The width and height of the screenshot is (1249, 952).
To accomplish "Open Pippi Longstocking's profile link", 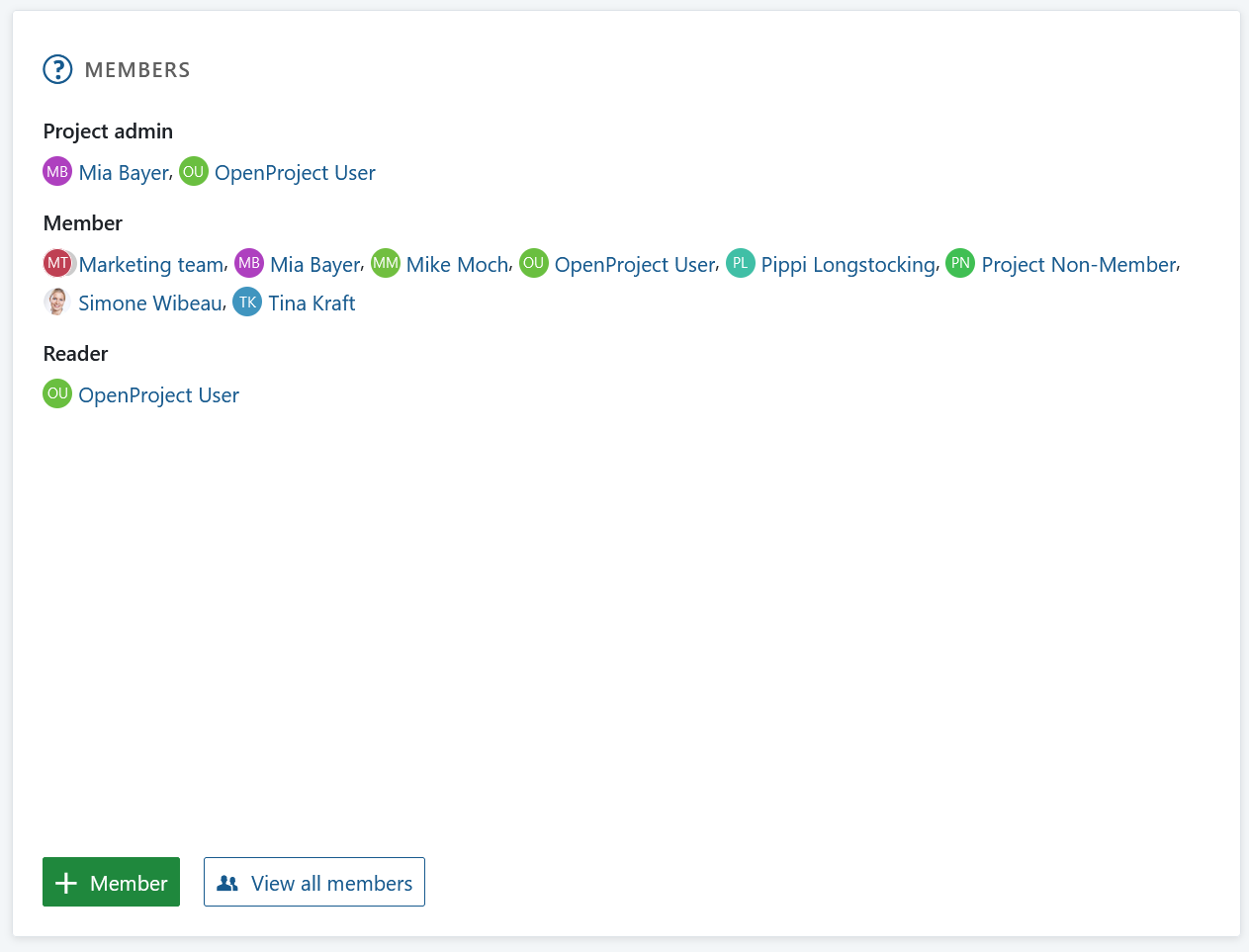I will (x=848, y=265).
